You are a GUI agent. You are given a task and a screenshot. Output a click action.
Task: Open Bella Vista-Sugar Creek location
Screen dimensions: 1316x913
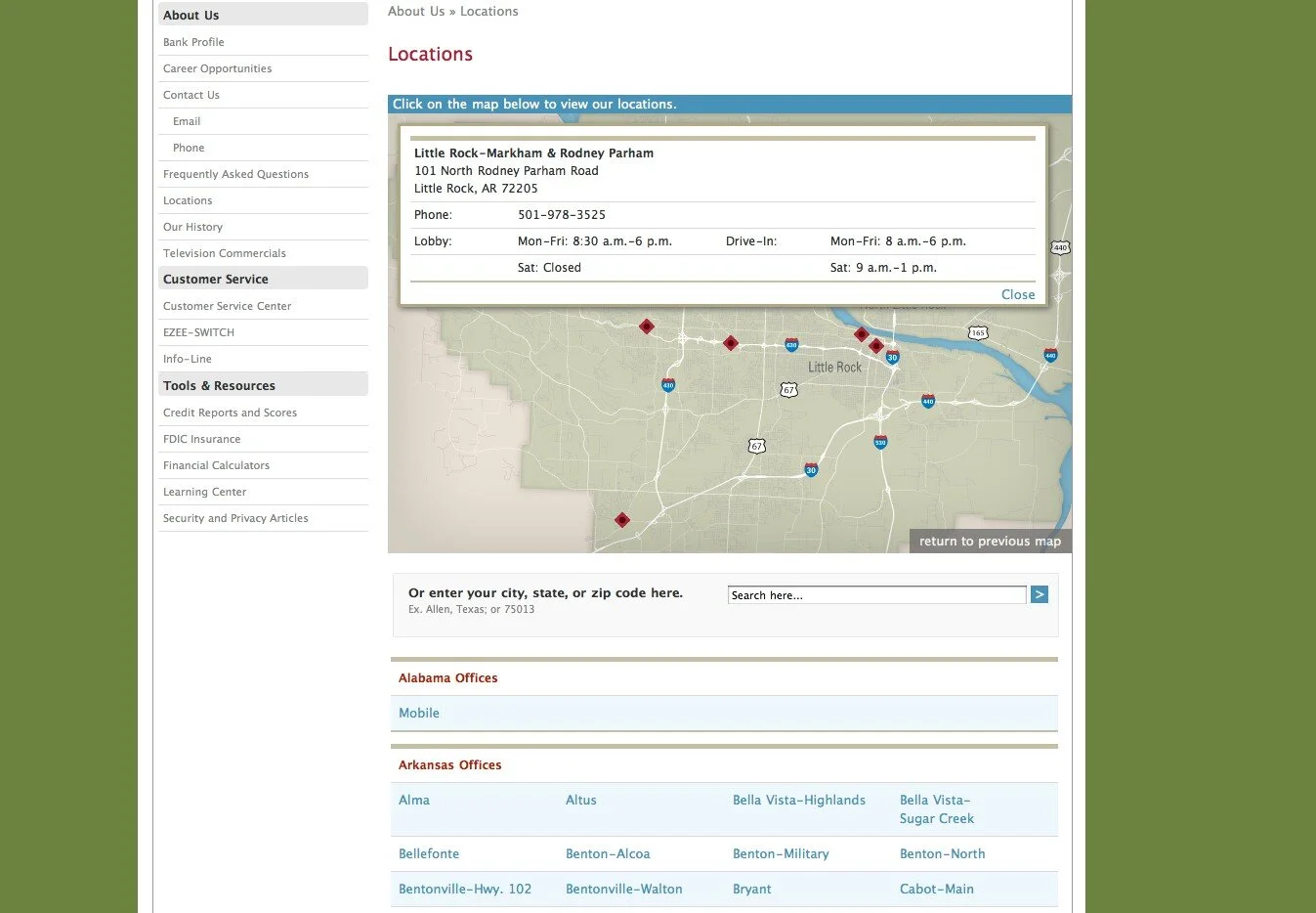(937, 809)
